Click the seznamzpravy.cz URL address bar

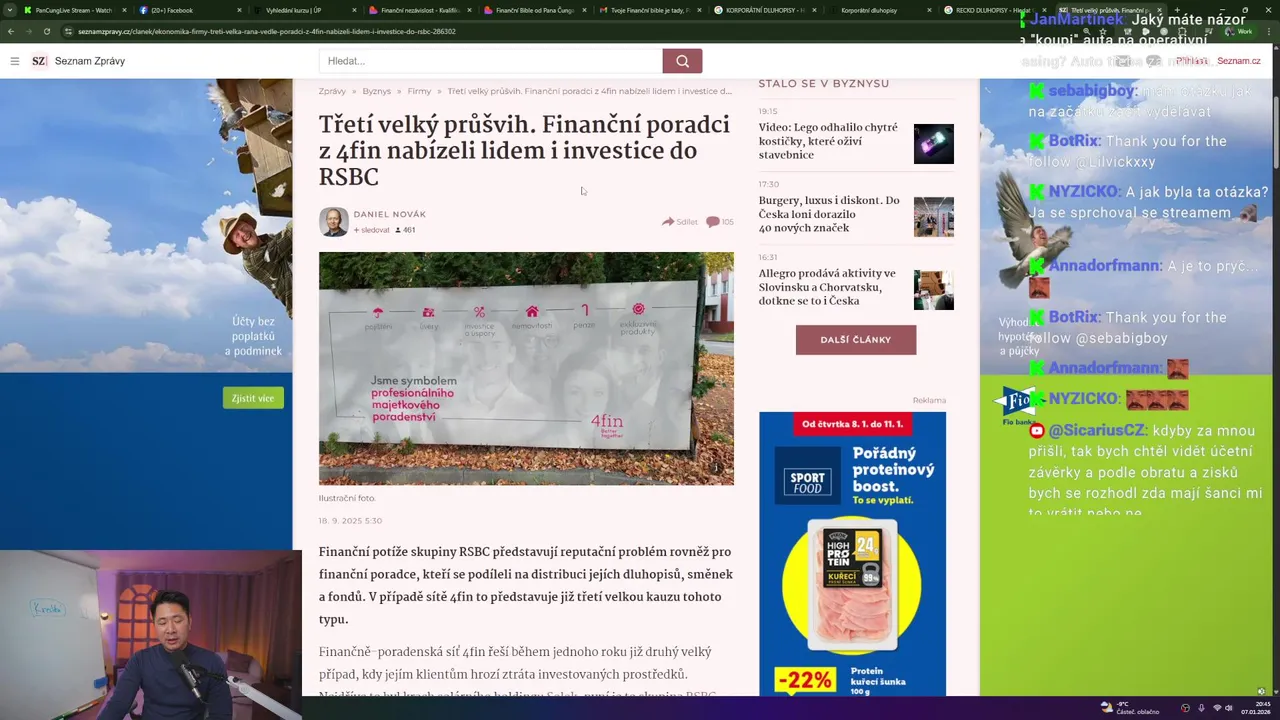pos(267,31)
